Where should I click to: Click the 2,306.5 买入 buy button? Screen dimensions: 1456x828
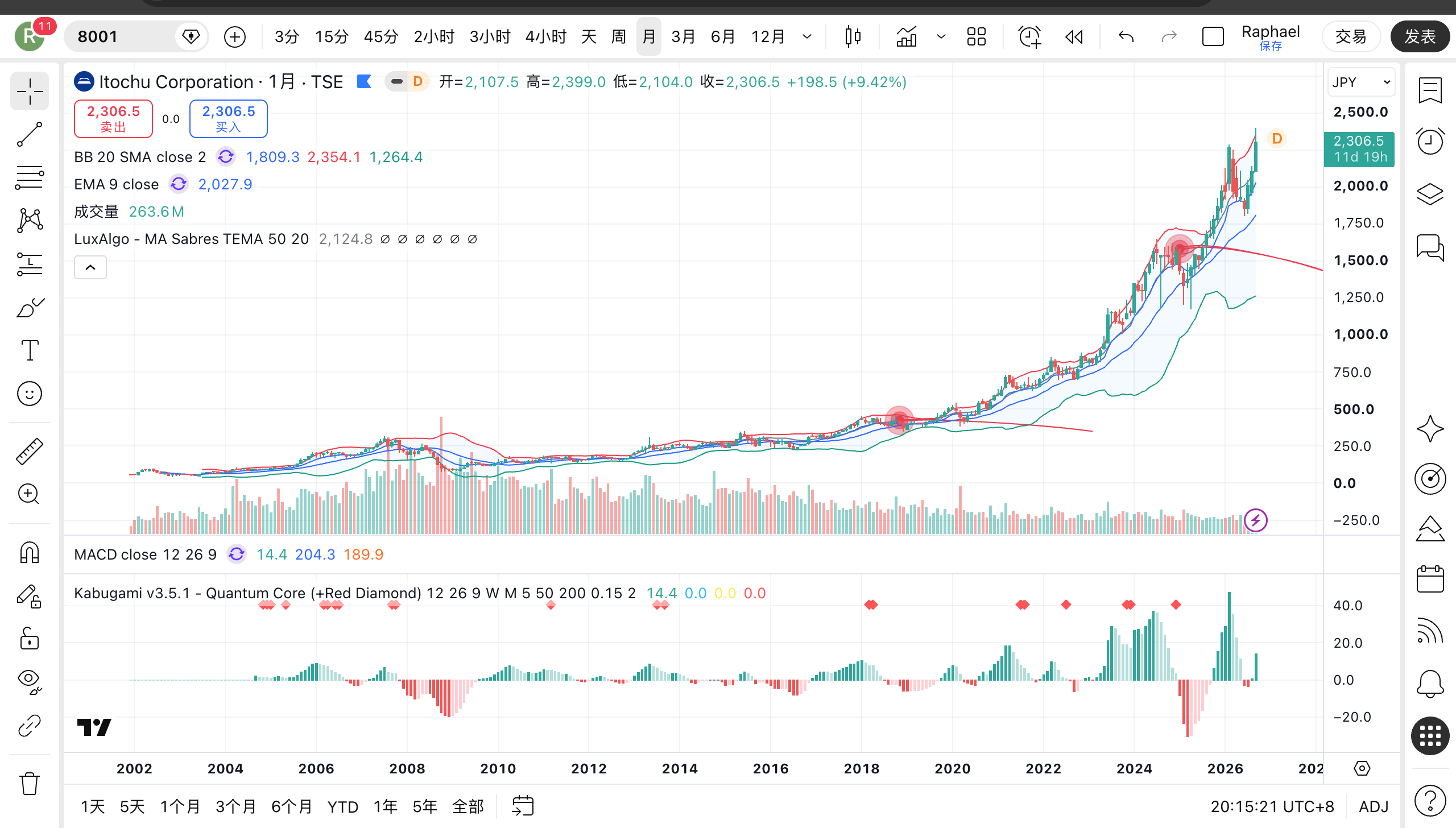(x=228, y=118)
